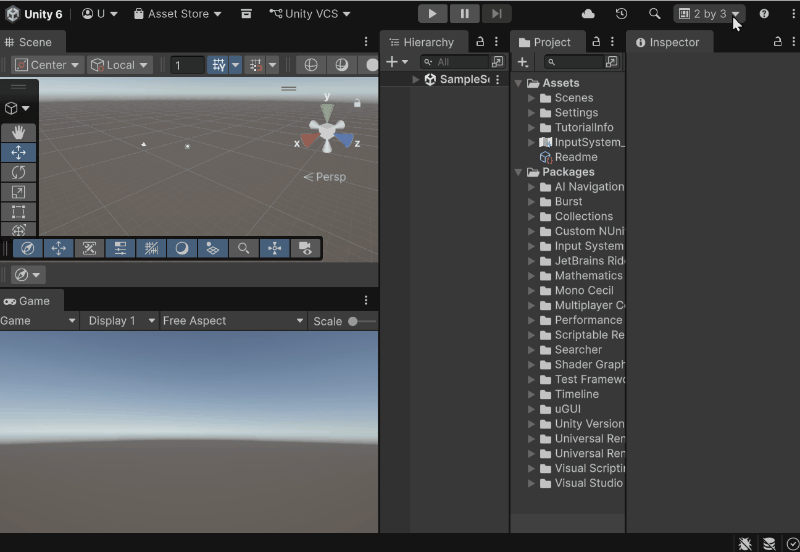800x552 pixels.
Task: Select the Scale tool in Scene toolbar
Action: click(x=18, y=192)
